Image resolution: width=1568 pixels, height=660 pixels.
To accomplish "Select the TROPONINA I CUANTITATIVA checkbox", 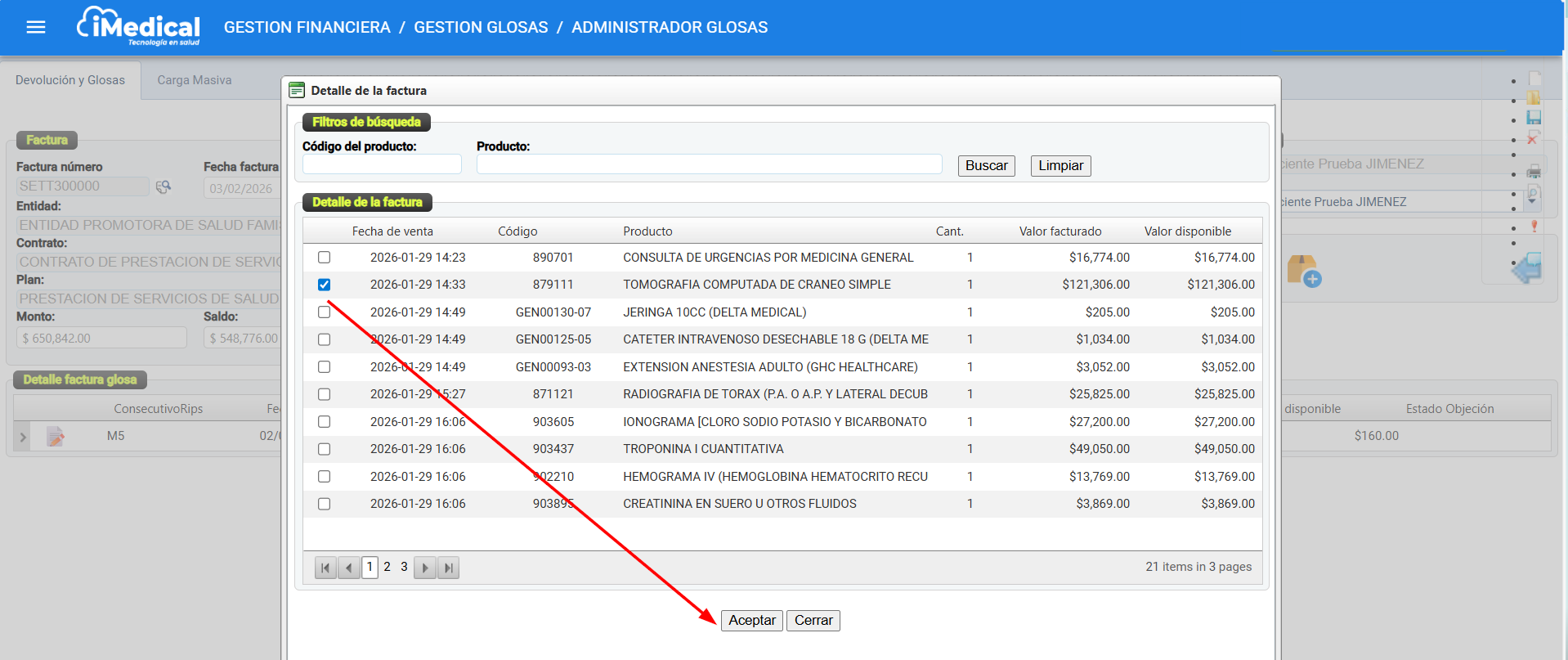I will (x=325, y=449).
